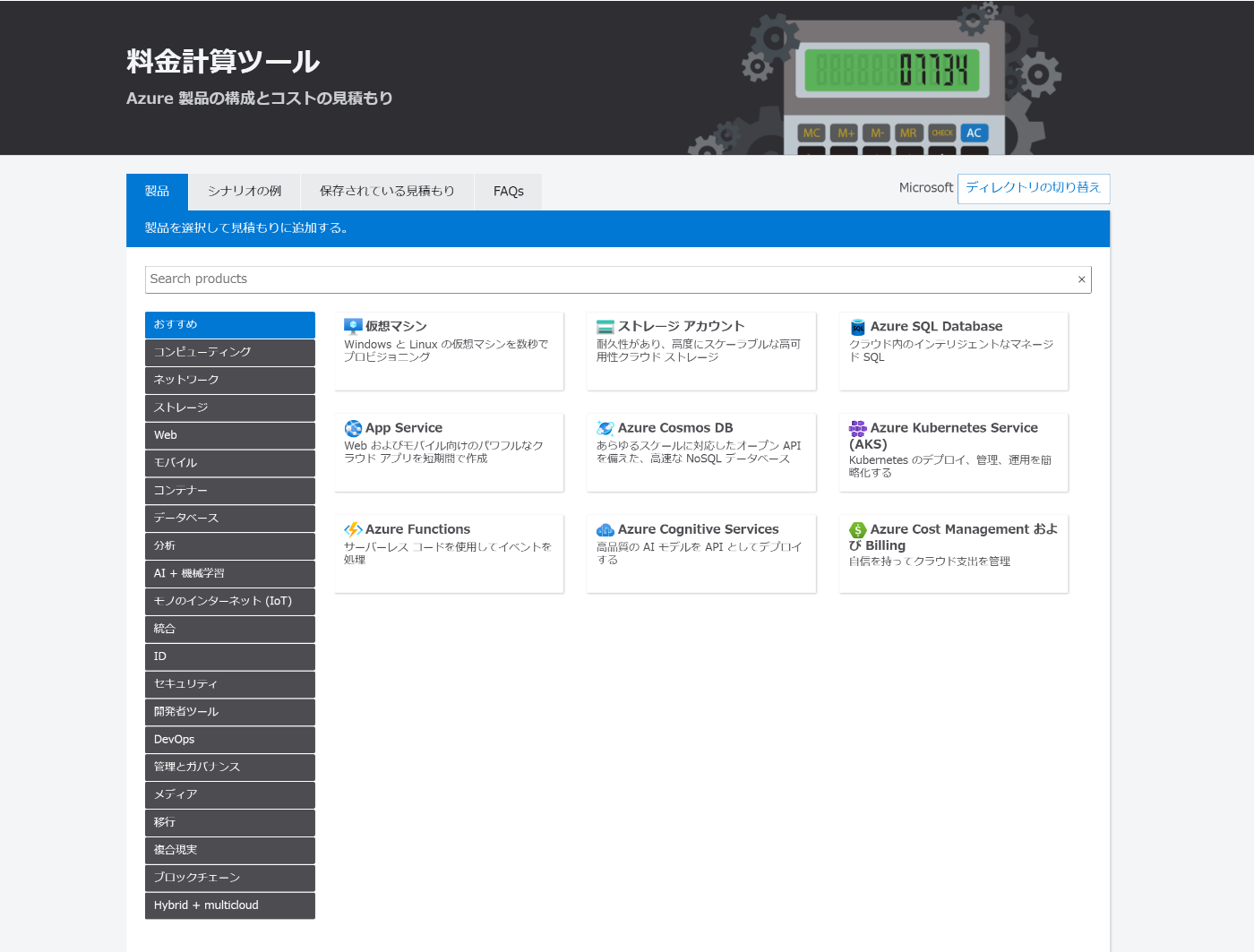
Task: Click the 製品を選択して見積もりに追加する。 banner text
Action: pos(246,228)
